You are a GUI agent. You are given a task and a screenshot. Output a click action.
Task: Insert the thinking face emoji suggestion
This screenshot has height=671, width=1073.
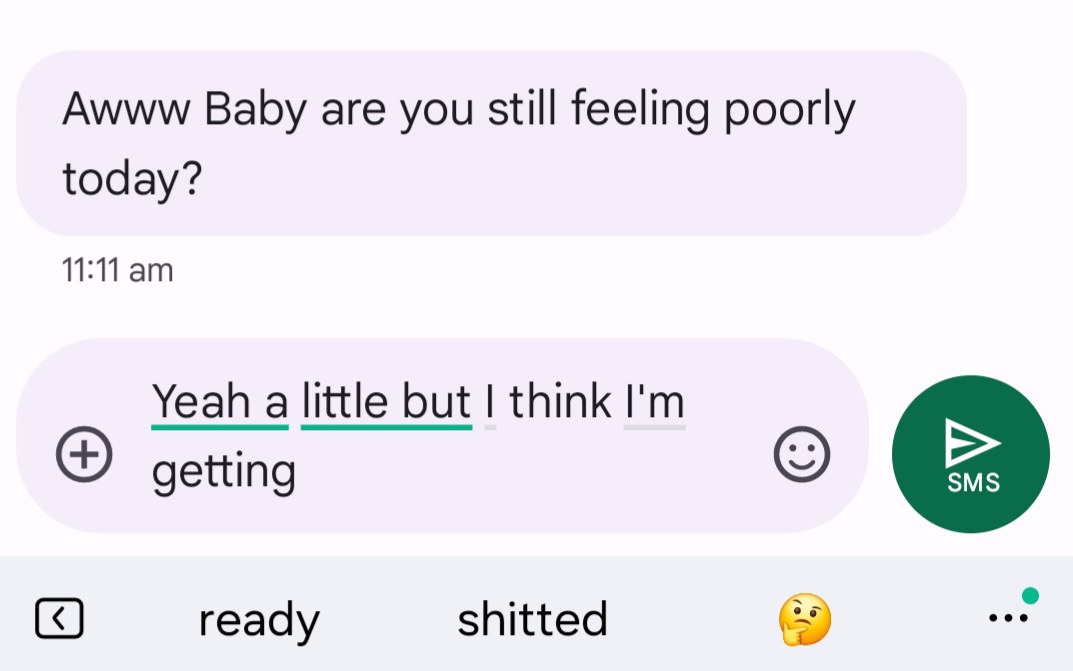tap(804, 620)
